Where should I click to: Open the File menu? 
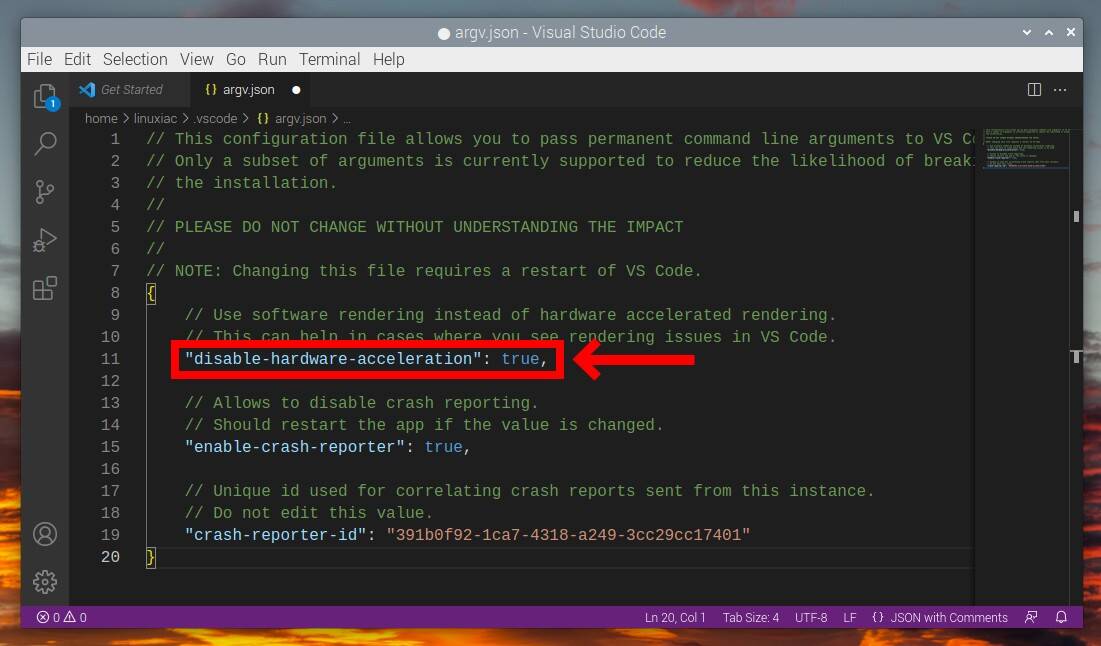[39, 59]
